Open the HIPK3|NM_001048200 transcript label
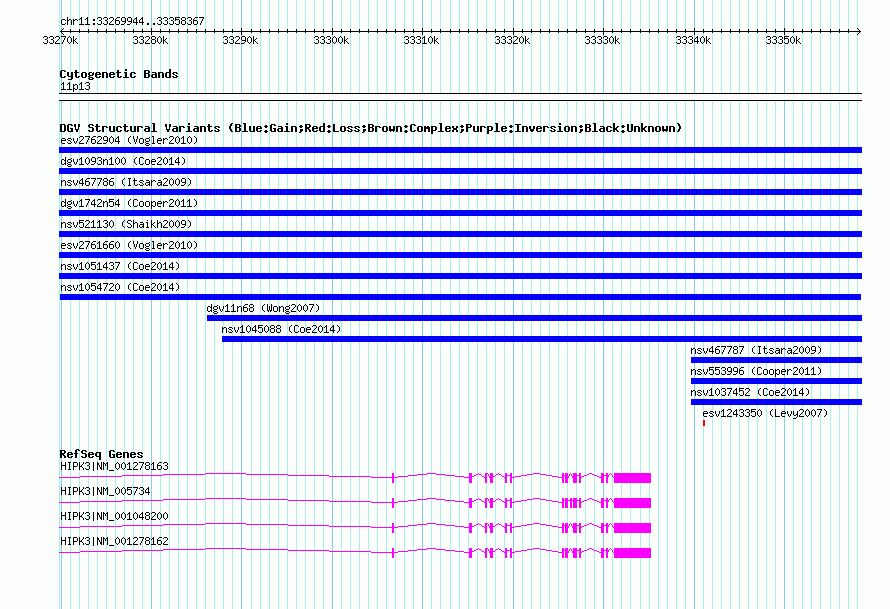 [x=114, y=516]
